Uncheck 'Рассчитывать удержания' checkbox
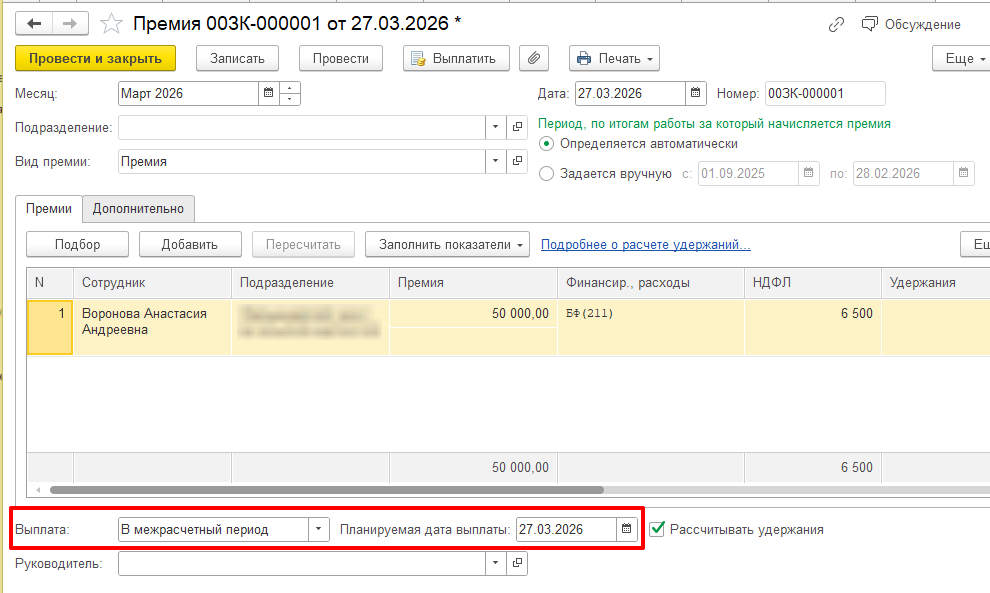The width and height of the screenshot is (990, 593). [657, 529]
